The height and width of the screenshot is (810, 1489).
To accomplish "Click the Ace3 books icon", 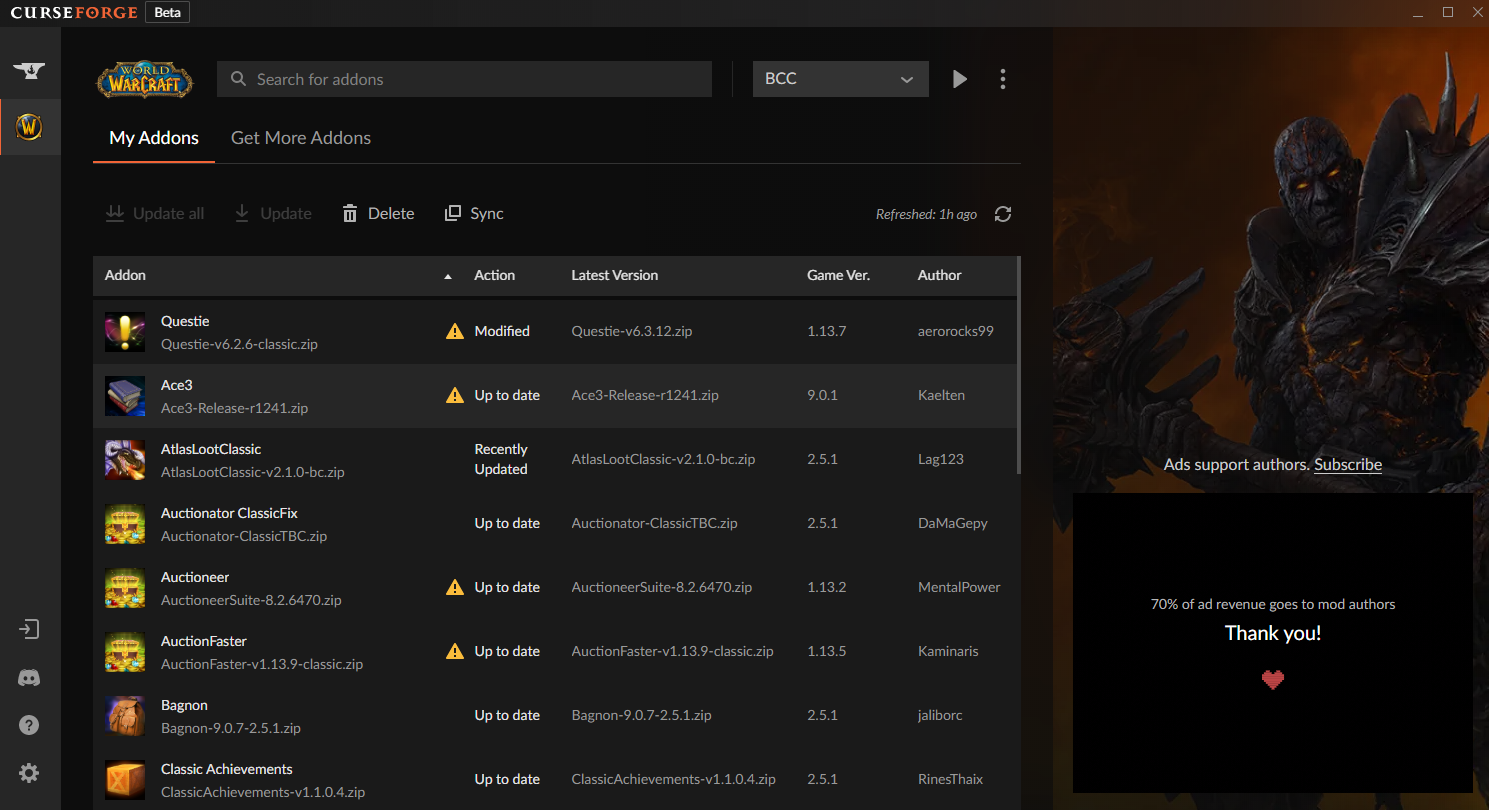I will [125, 396].
